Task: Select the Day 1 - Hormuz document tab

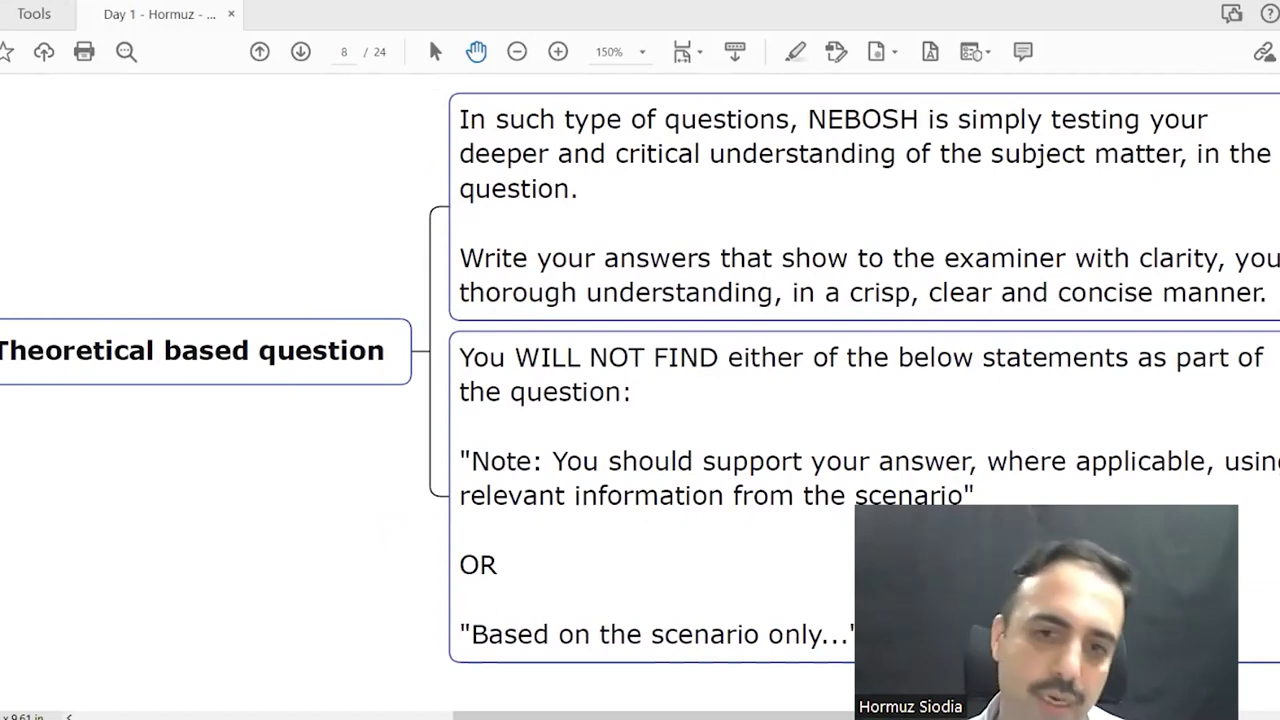Action: point(159,14)
